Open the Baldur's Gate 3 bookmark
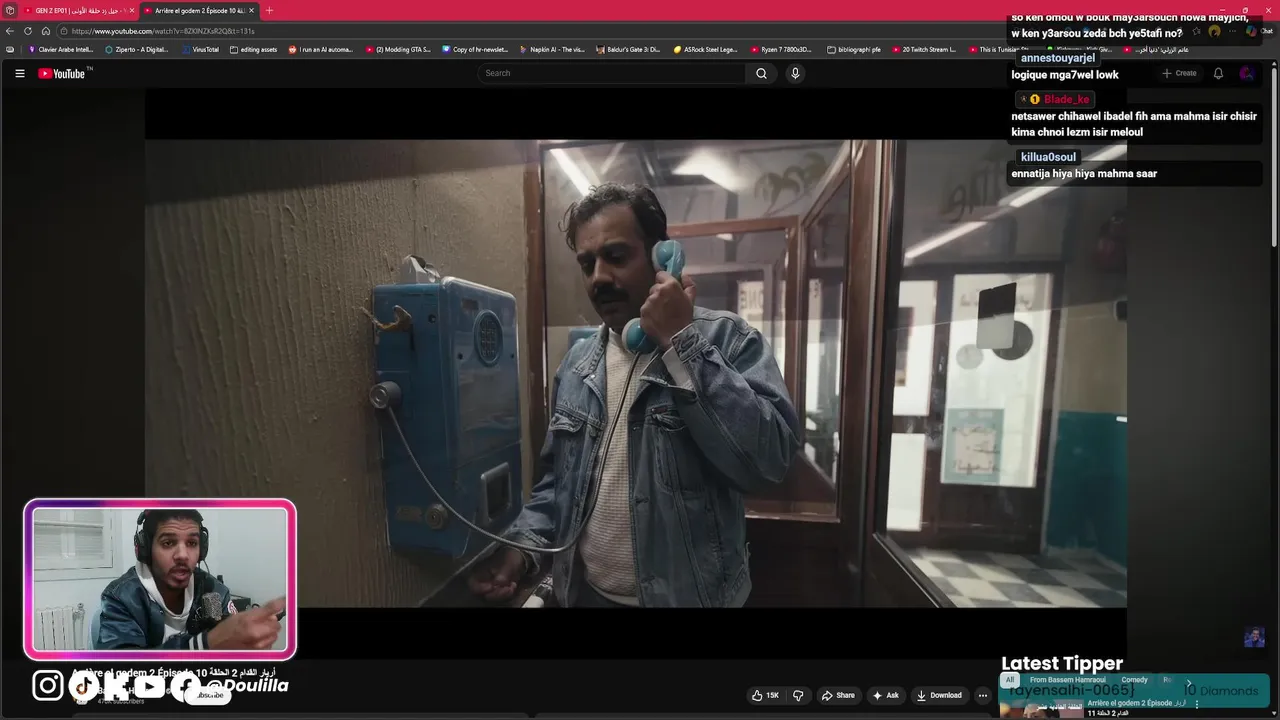1280x720 pixels. click(x=628, y=49)
